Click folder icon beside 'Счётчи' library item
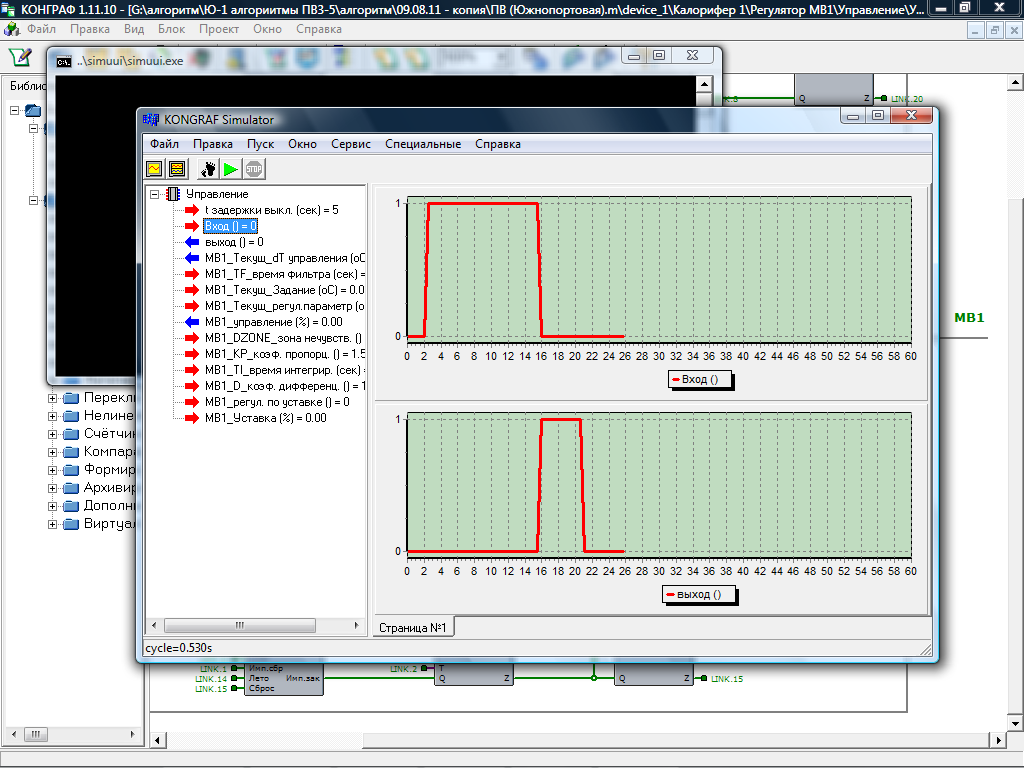 [x=71, y=434]
